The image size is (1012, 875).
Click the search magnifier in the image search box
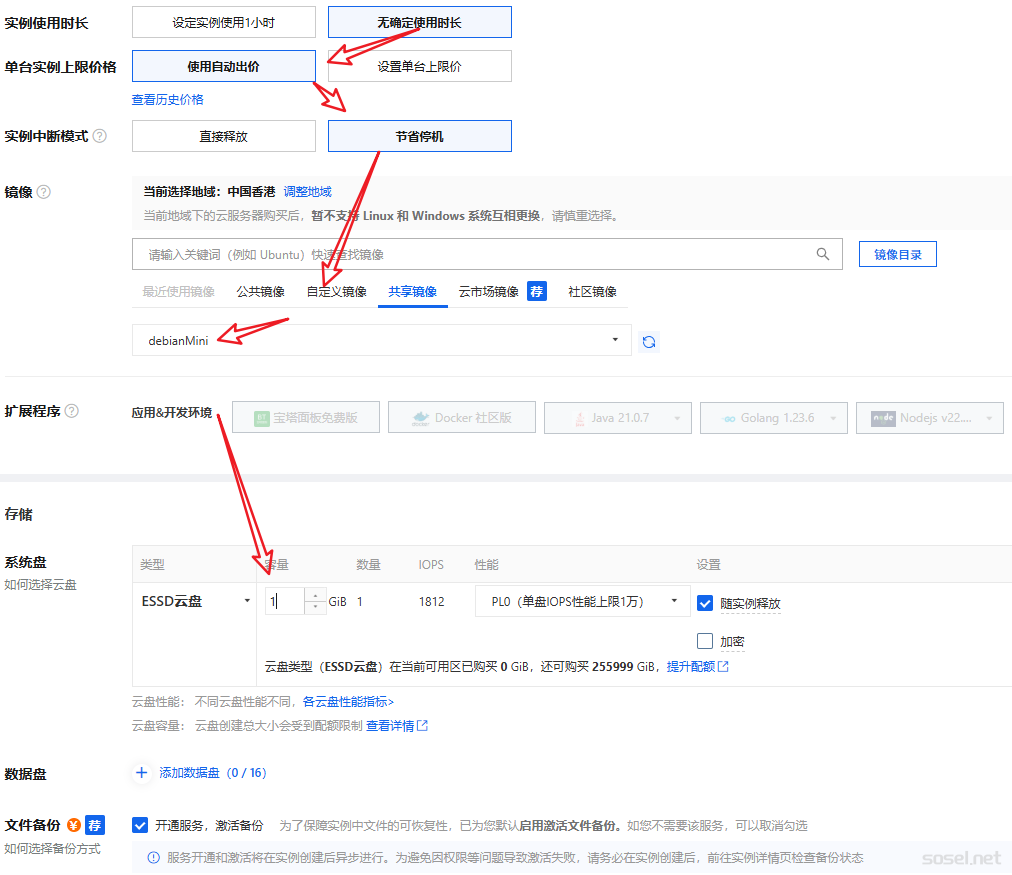[822, 254]
